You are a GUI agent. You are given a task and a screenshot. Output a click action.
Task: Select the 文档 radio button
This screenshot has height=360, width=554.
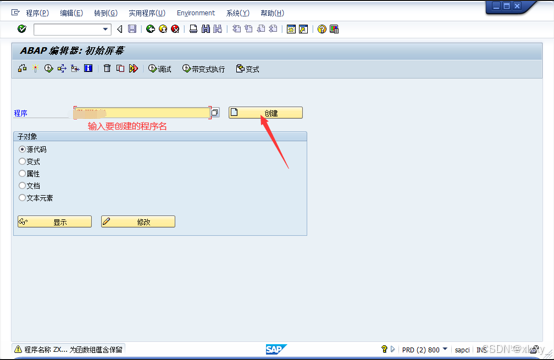(x=22, y=185)
